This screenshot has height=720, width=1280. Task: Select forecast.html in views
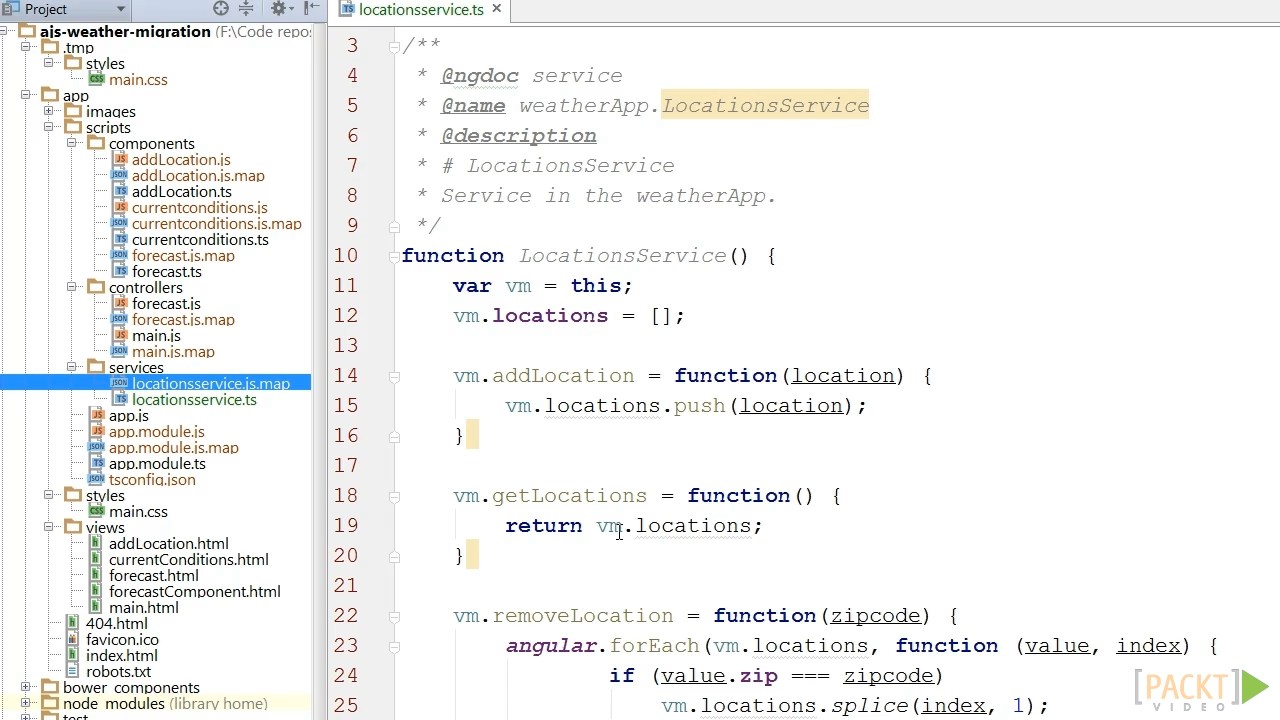click(154, 575)
